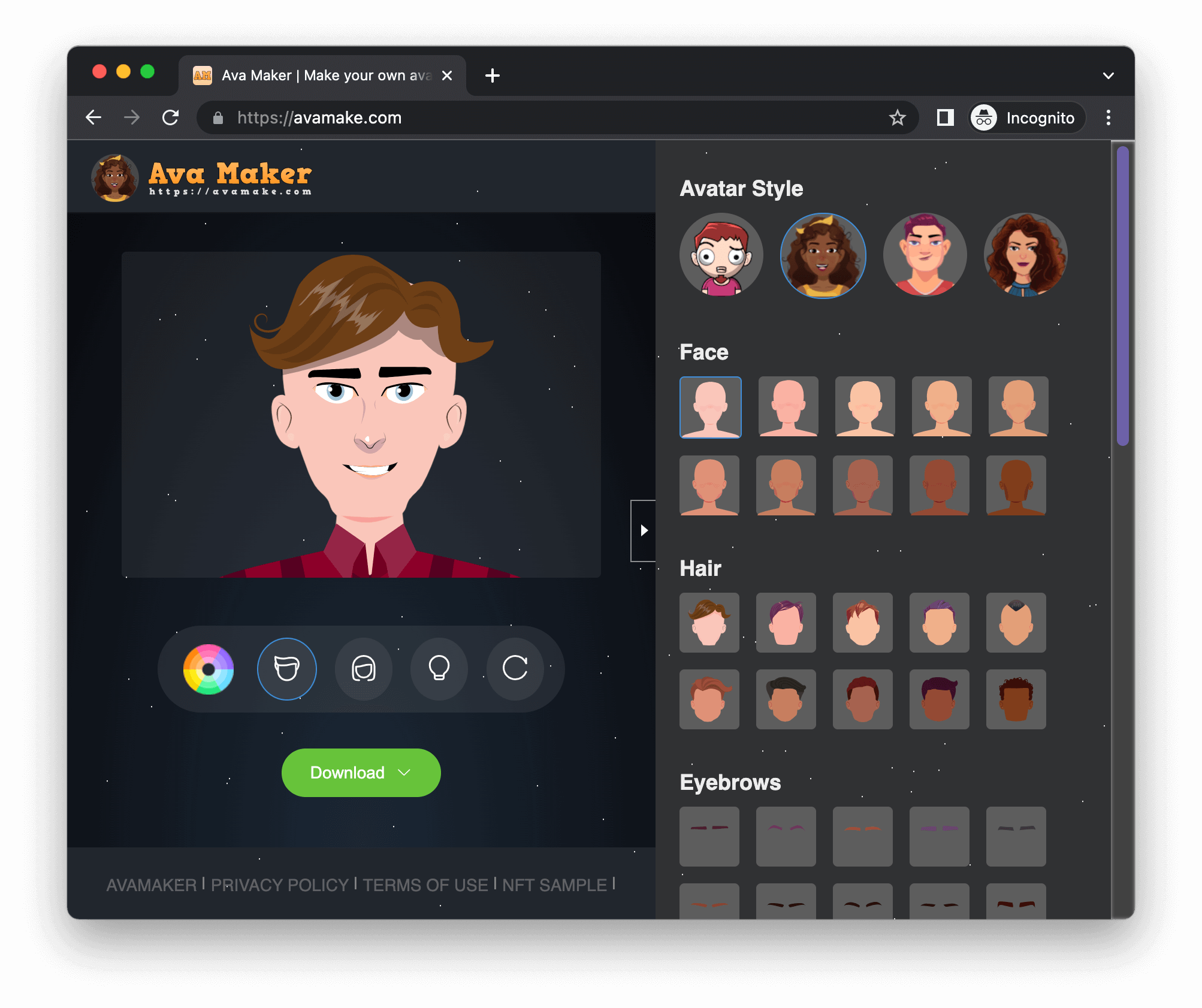Select the lightbulb random ideas icon
Image resolution: width=1202 pixels, height=1008 pixels.
(x=439, y=669)
